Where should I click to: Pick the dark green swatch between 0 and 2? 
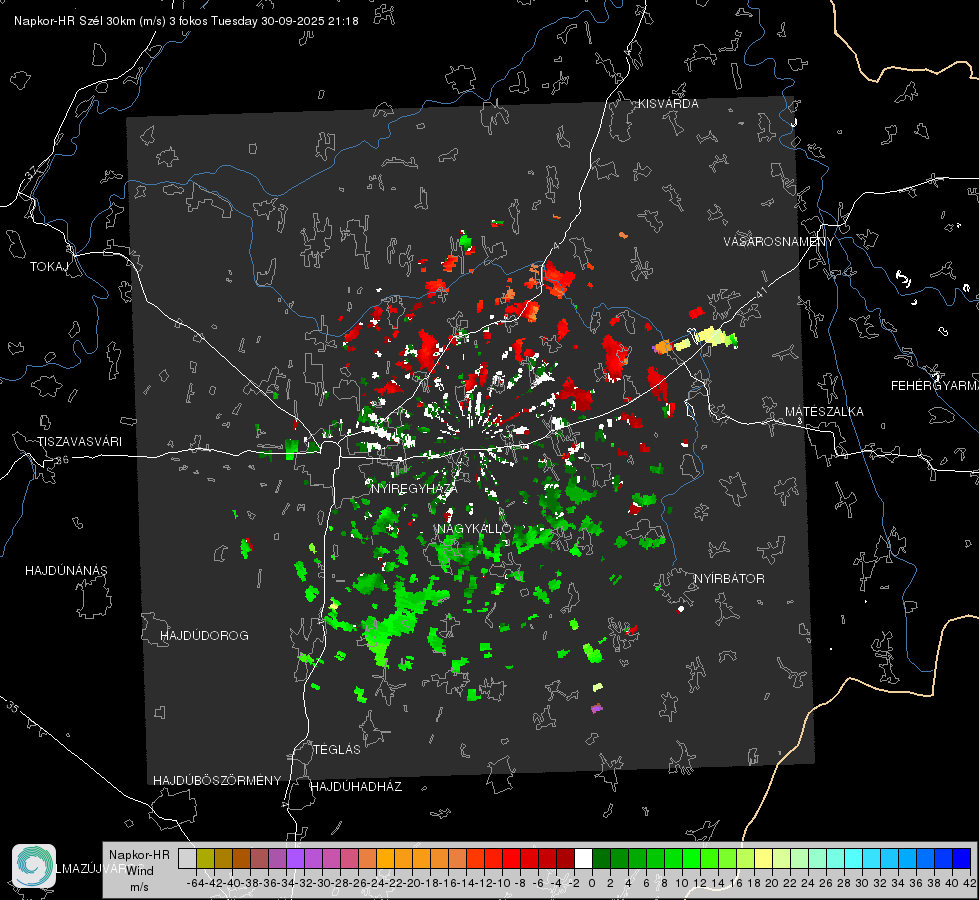(x=601, y=858)
